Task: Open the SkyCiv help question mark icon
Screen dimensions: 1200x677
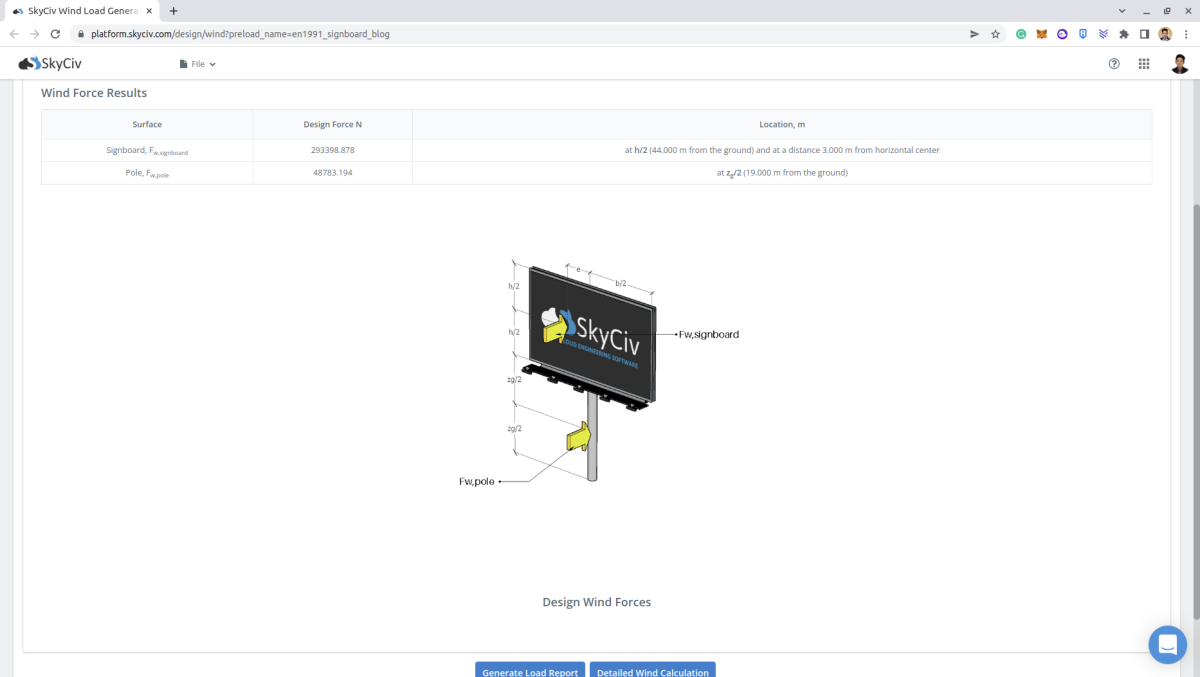Action: coord(1114,64)
